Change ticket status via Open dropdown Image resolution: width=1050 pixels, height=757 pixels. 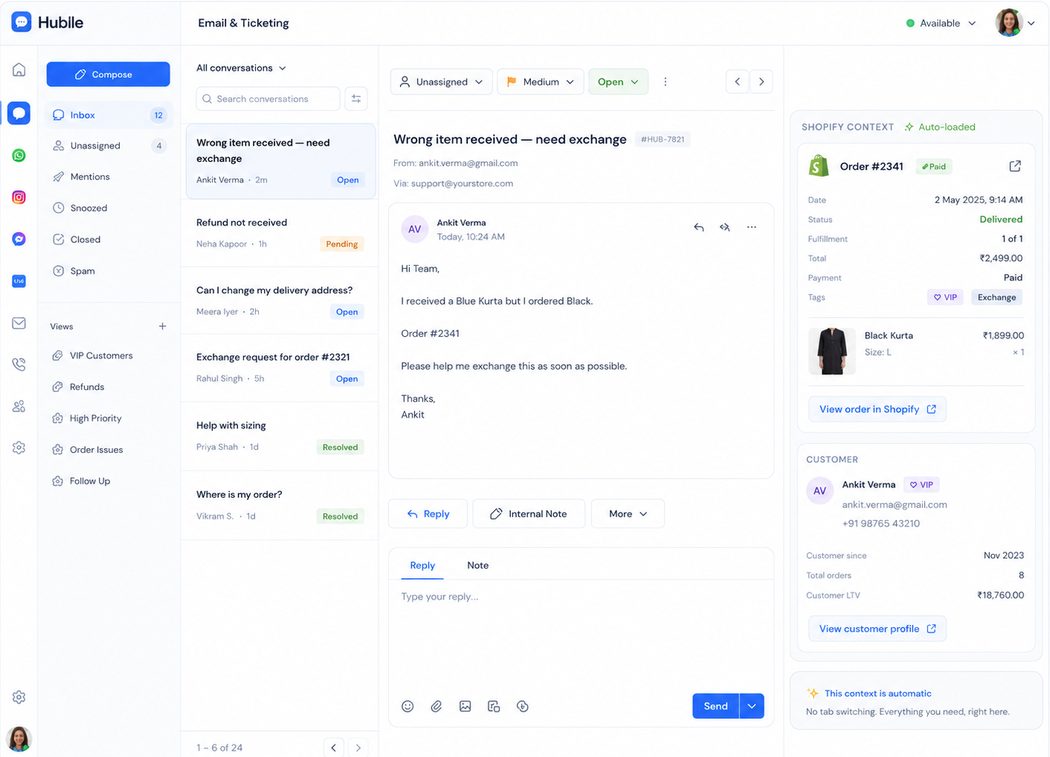(x=618, y=82)
